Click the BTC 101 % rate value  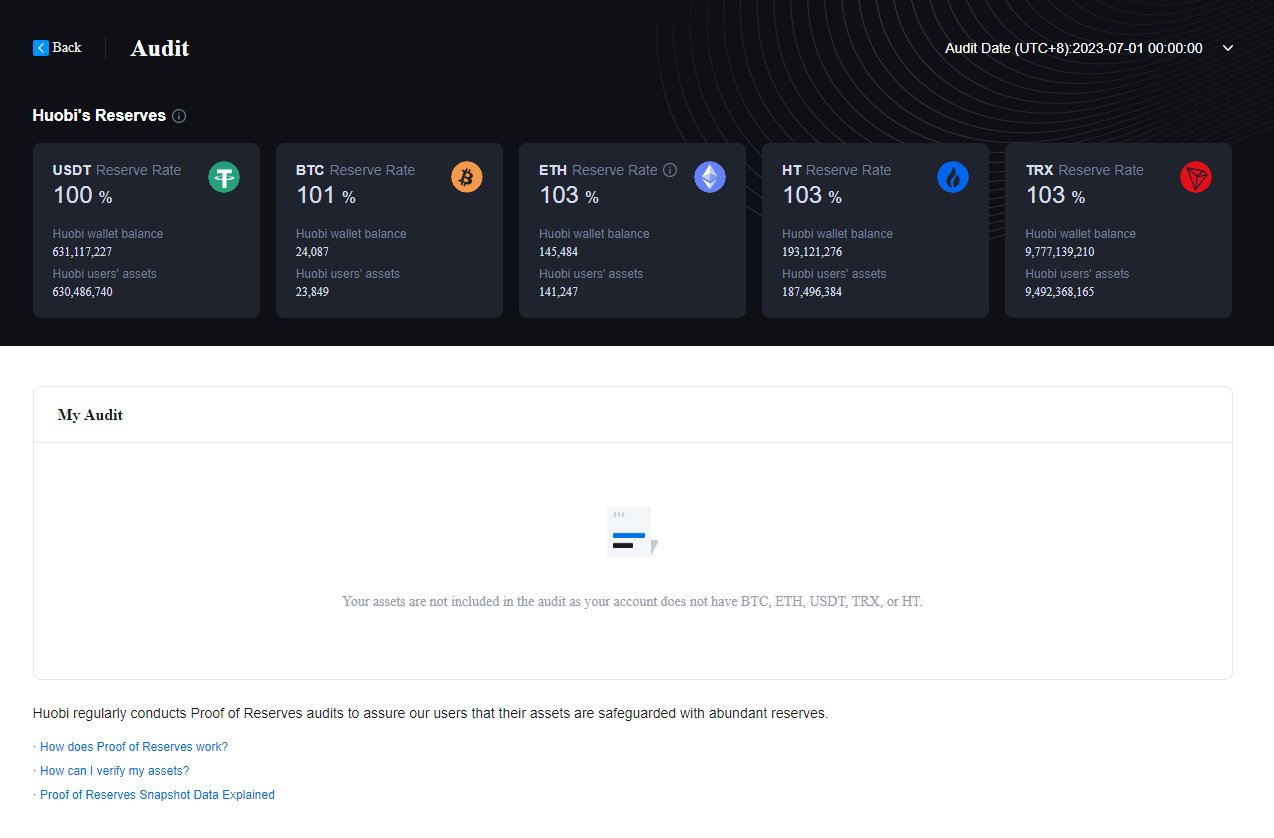point(326,196)
